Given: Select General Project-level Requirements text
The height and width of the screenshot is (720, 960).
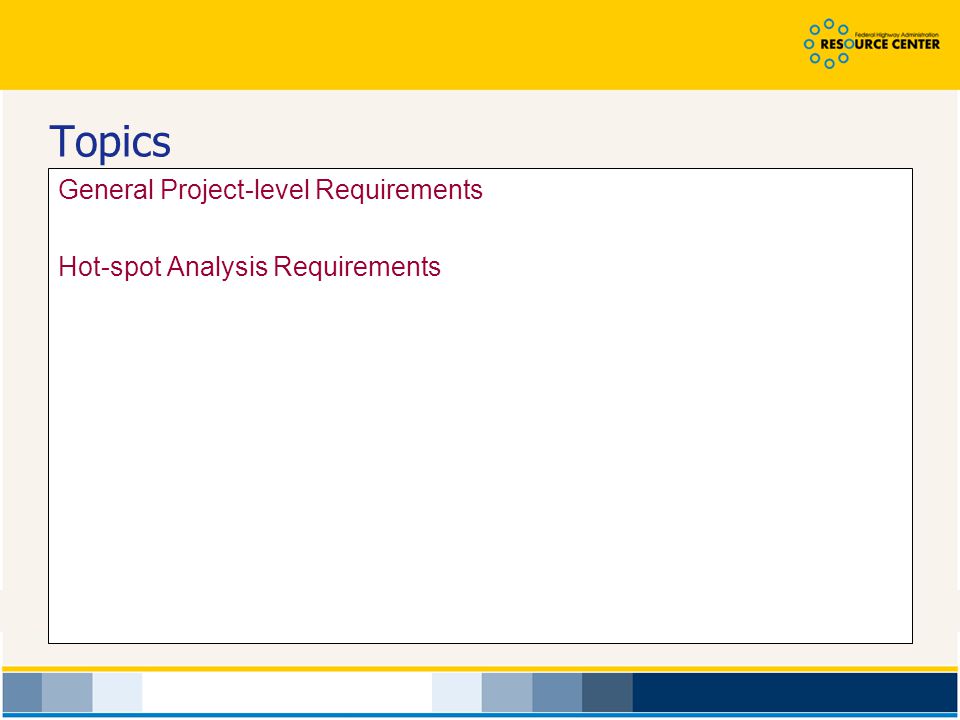Looking at the screenshot, I should (x=270, y=190).
